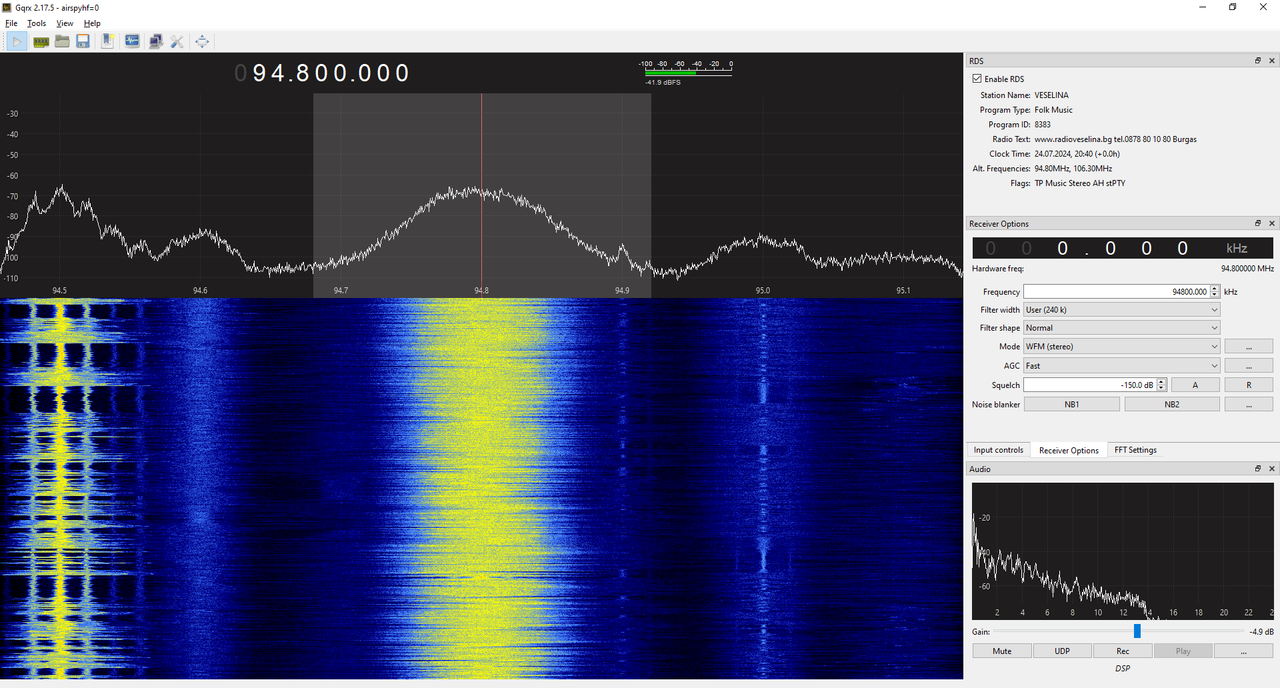This screenshot has width=1280, height=688.
Task: Open the Mode dropdown showing WFM (stereo)
Action: tap(1122, 347)
